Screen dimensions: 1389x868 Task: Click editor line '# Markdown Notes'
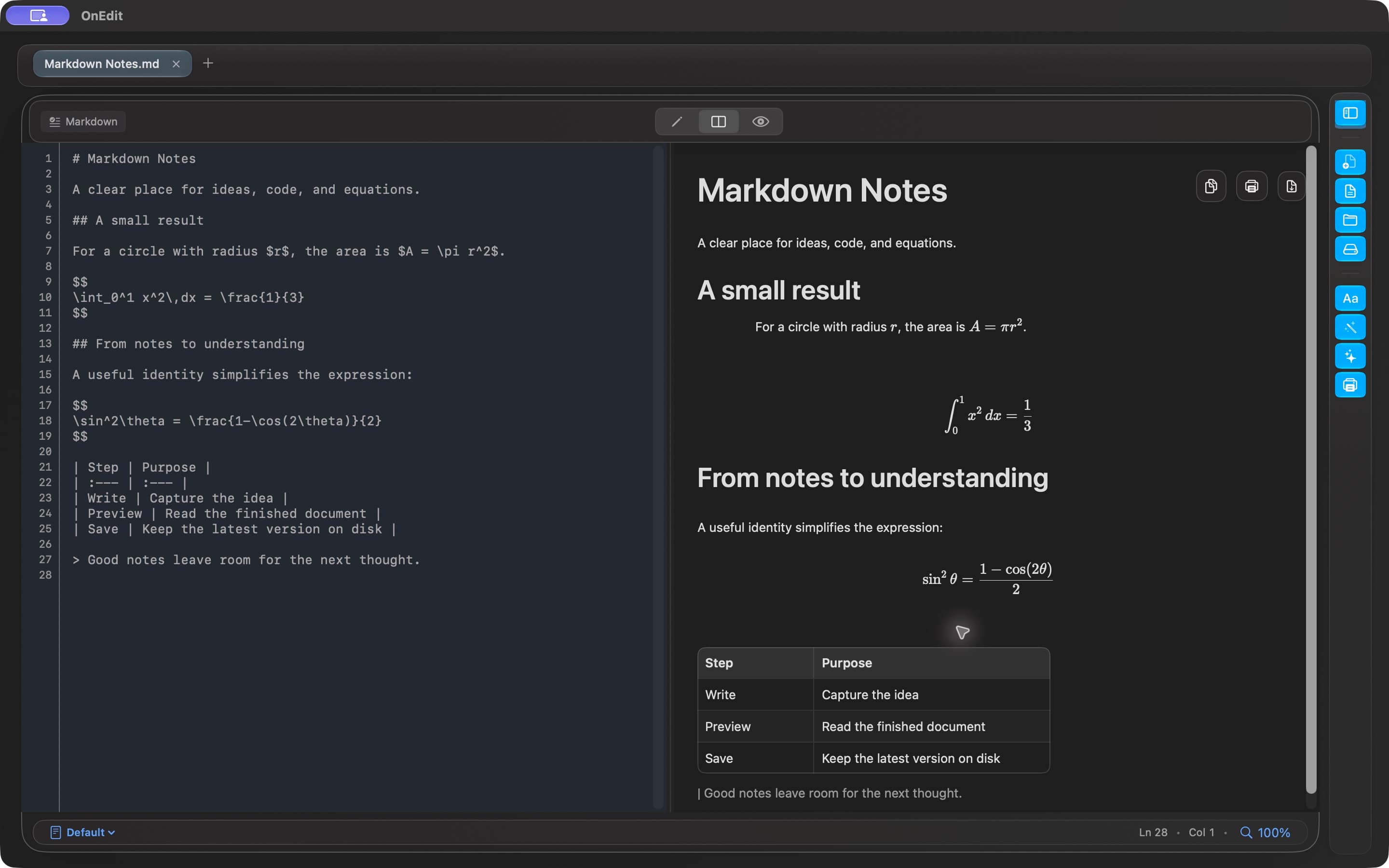[x=134, y=159]
